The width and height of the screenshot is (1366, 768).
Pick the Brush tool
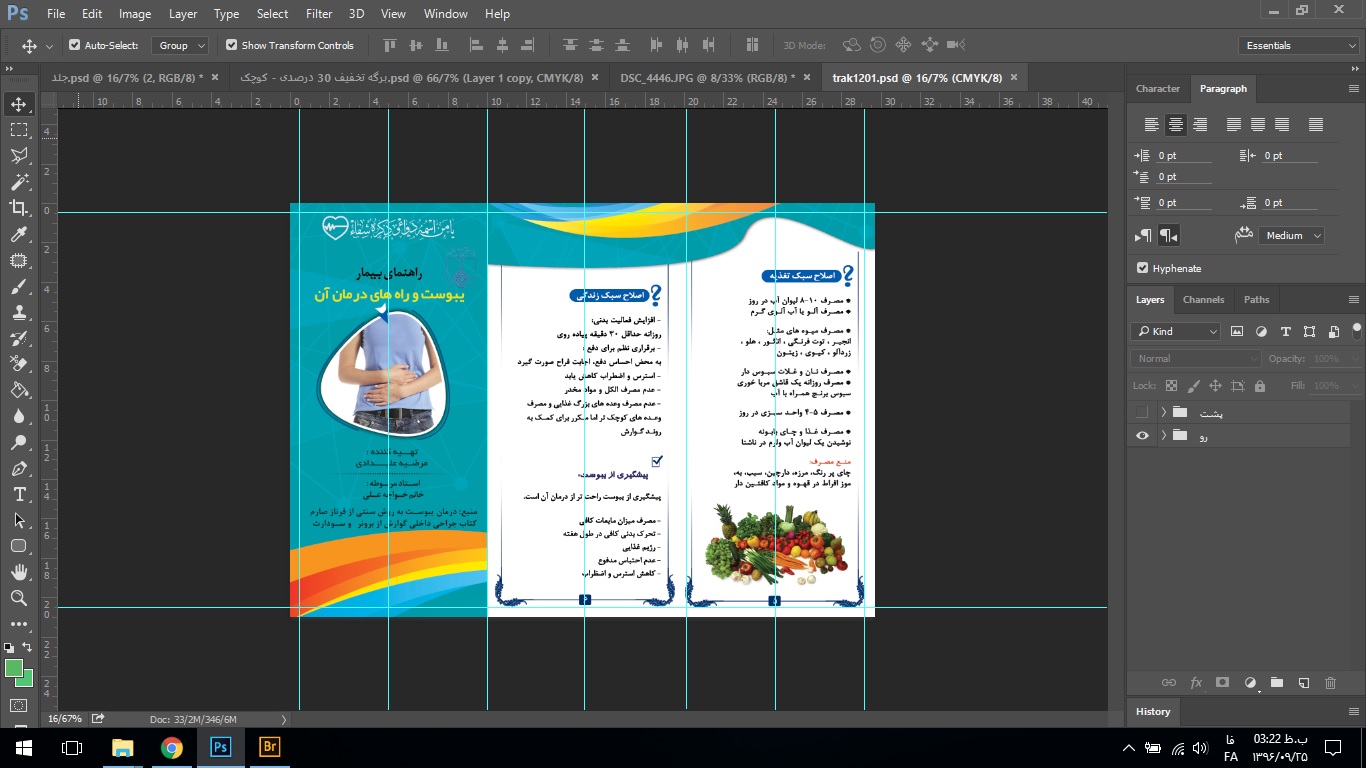pos(19,286)
